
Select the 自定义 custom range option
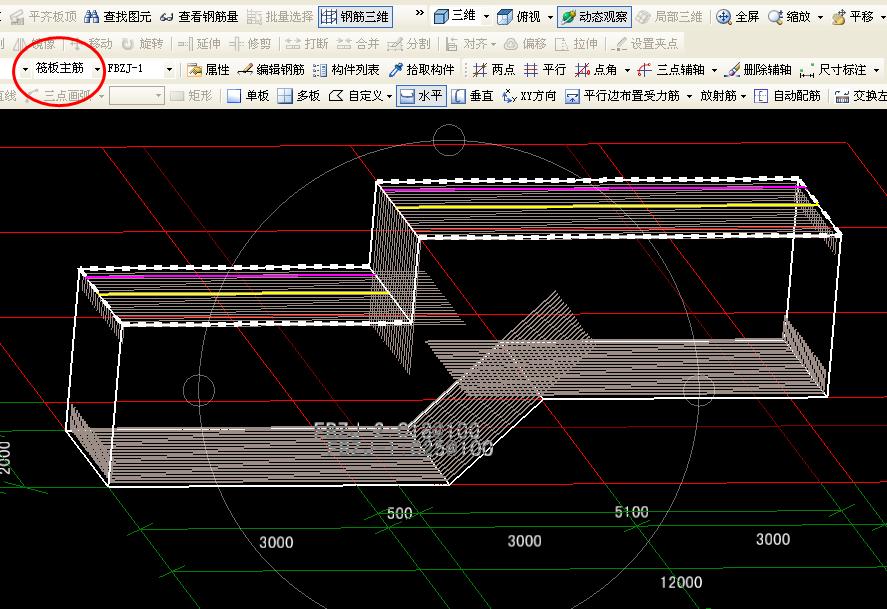tap(356, 96)
